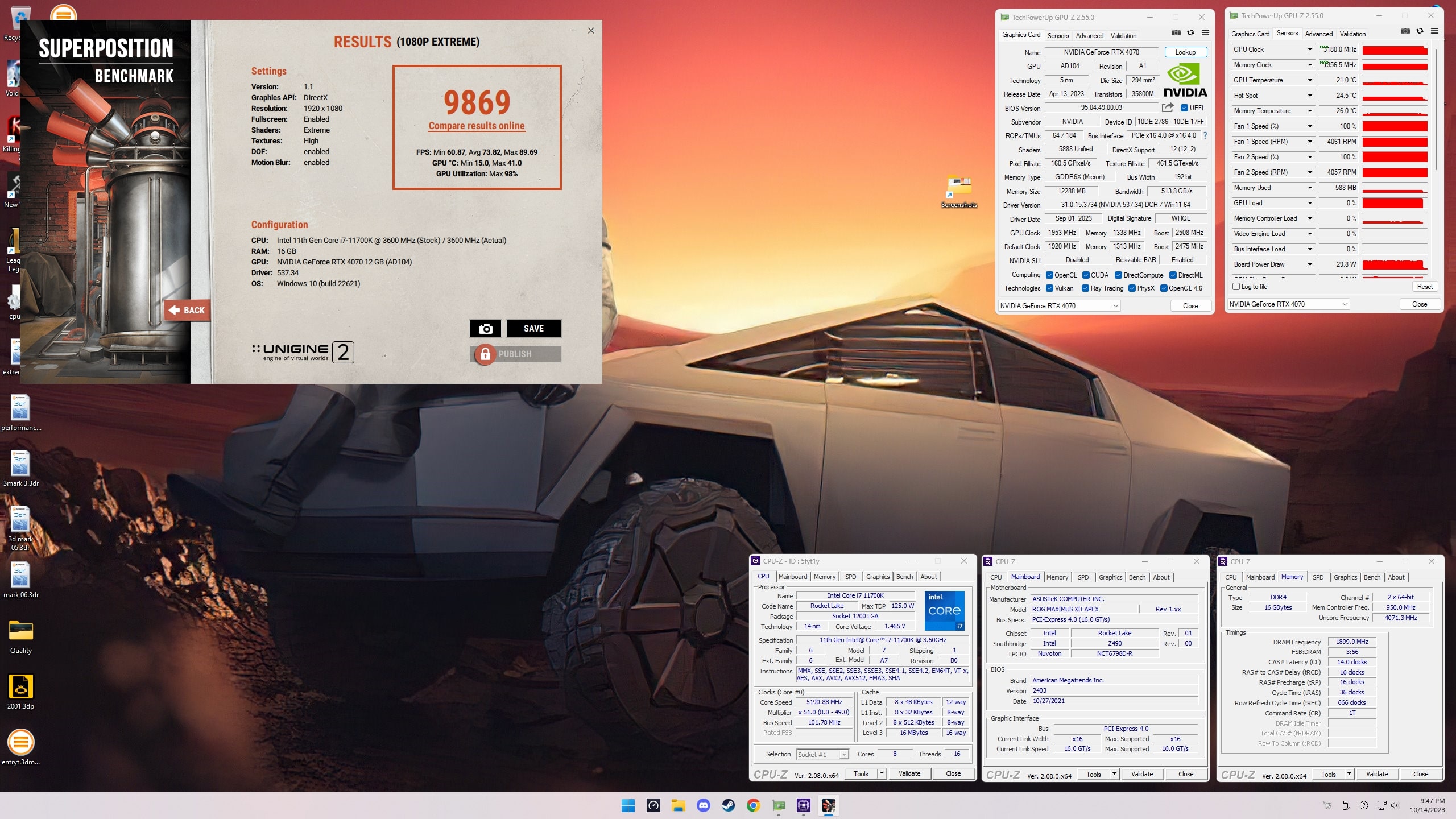Viewport: 1456px width, 819px height.
Task: Click the Lookup button in GPU-Z
Action: [1185, 52]
